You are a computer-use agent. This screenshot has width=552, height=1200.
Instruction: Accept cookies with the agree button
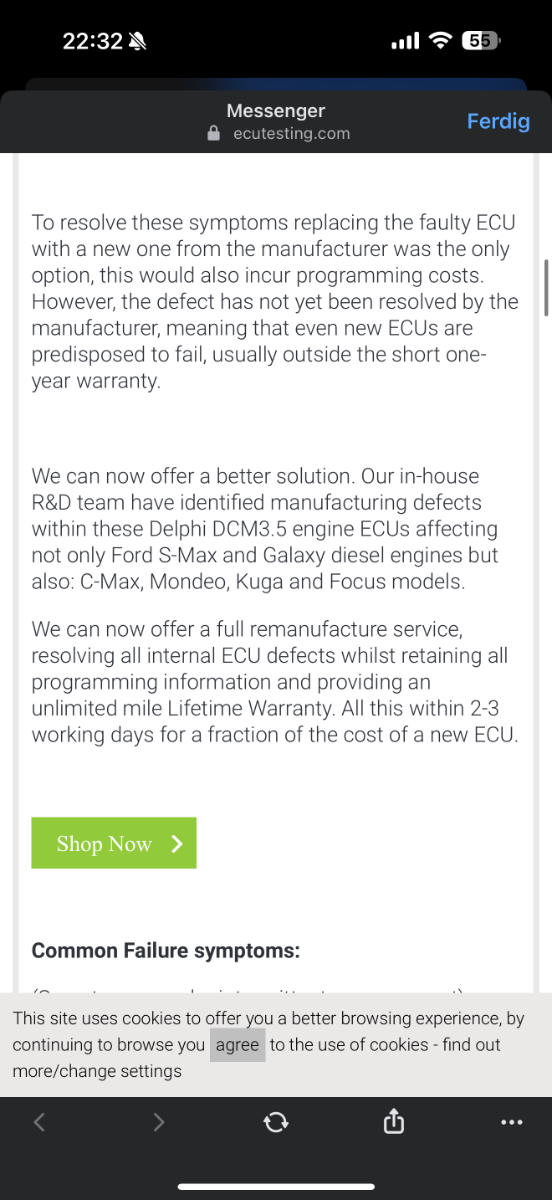[237, 1045]
